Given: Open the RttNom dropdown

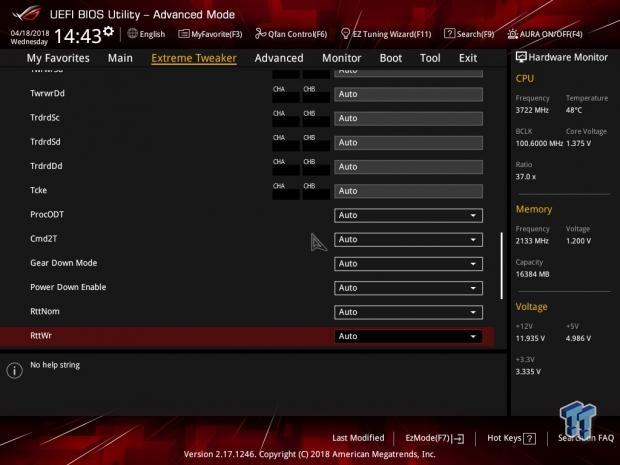Looking at the screenshot, I should coord(408,312).
